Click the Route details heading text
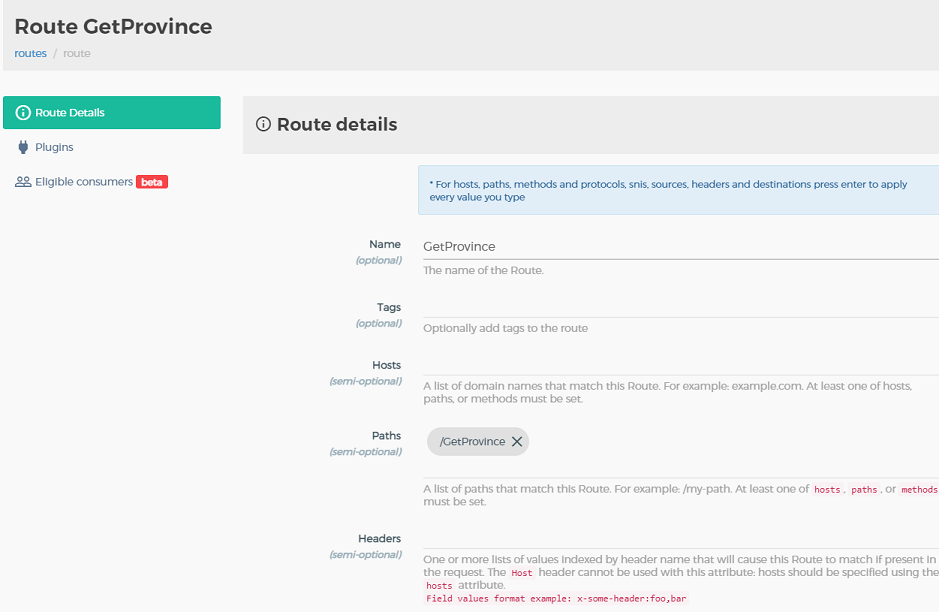 pyautogui.click(x=337, y=125)
